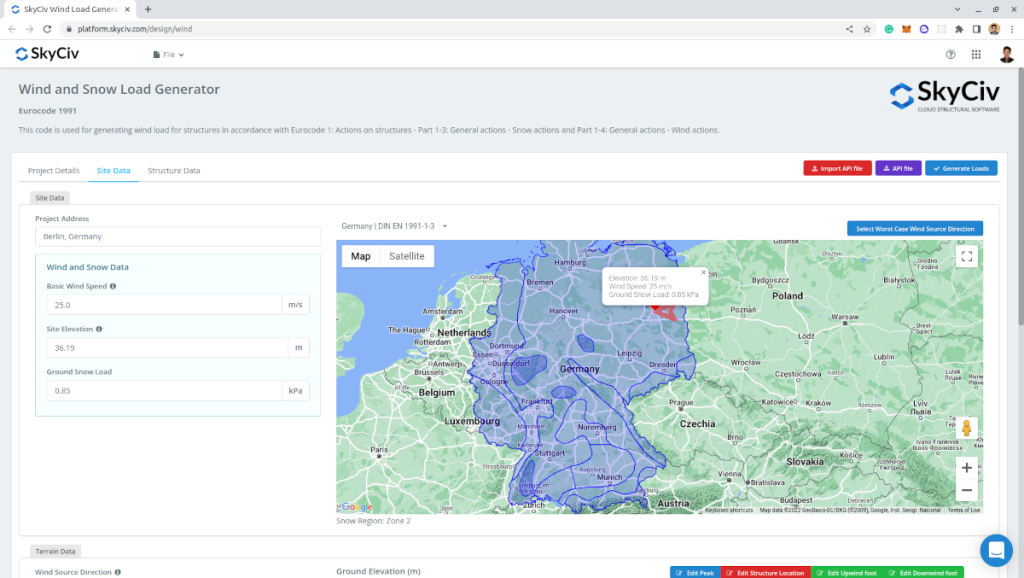Zoom in on the map

(966, 467)
